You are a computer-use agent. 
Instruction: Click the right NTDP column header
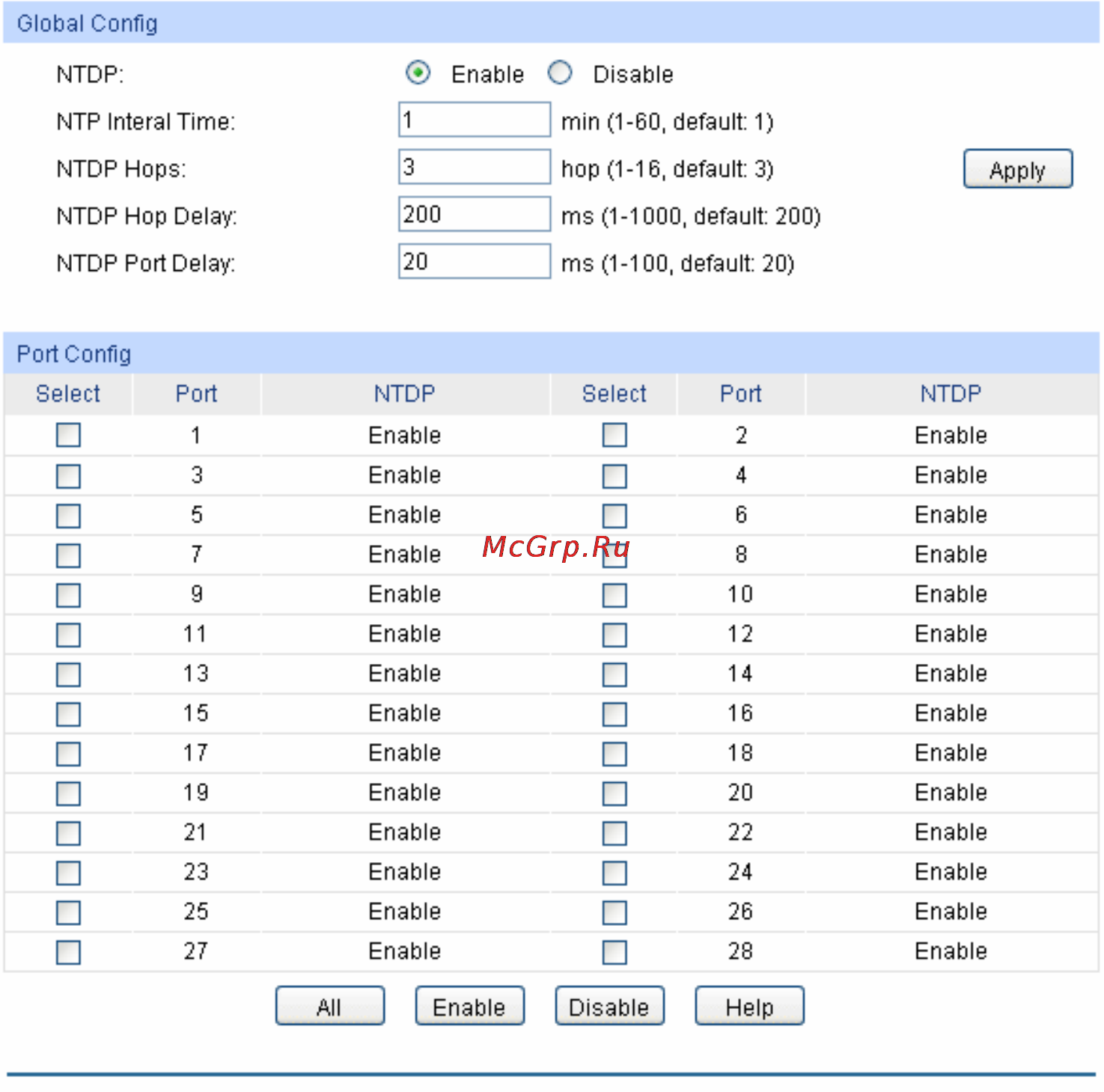click(951, 394)
